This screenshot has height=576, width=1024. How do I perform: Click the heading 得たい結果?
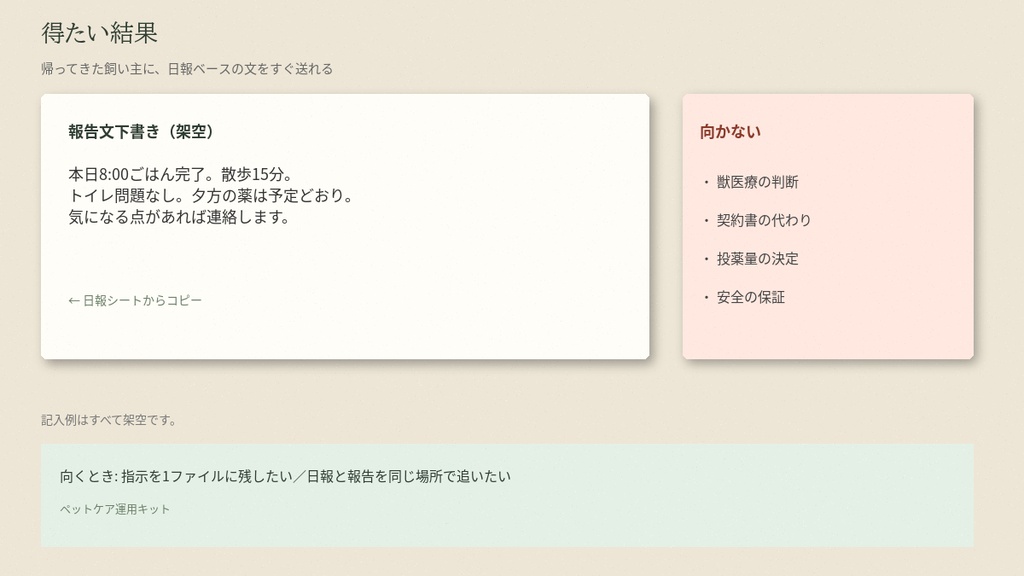pyautogui.click(x=99, y=33)
